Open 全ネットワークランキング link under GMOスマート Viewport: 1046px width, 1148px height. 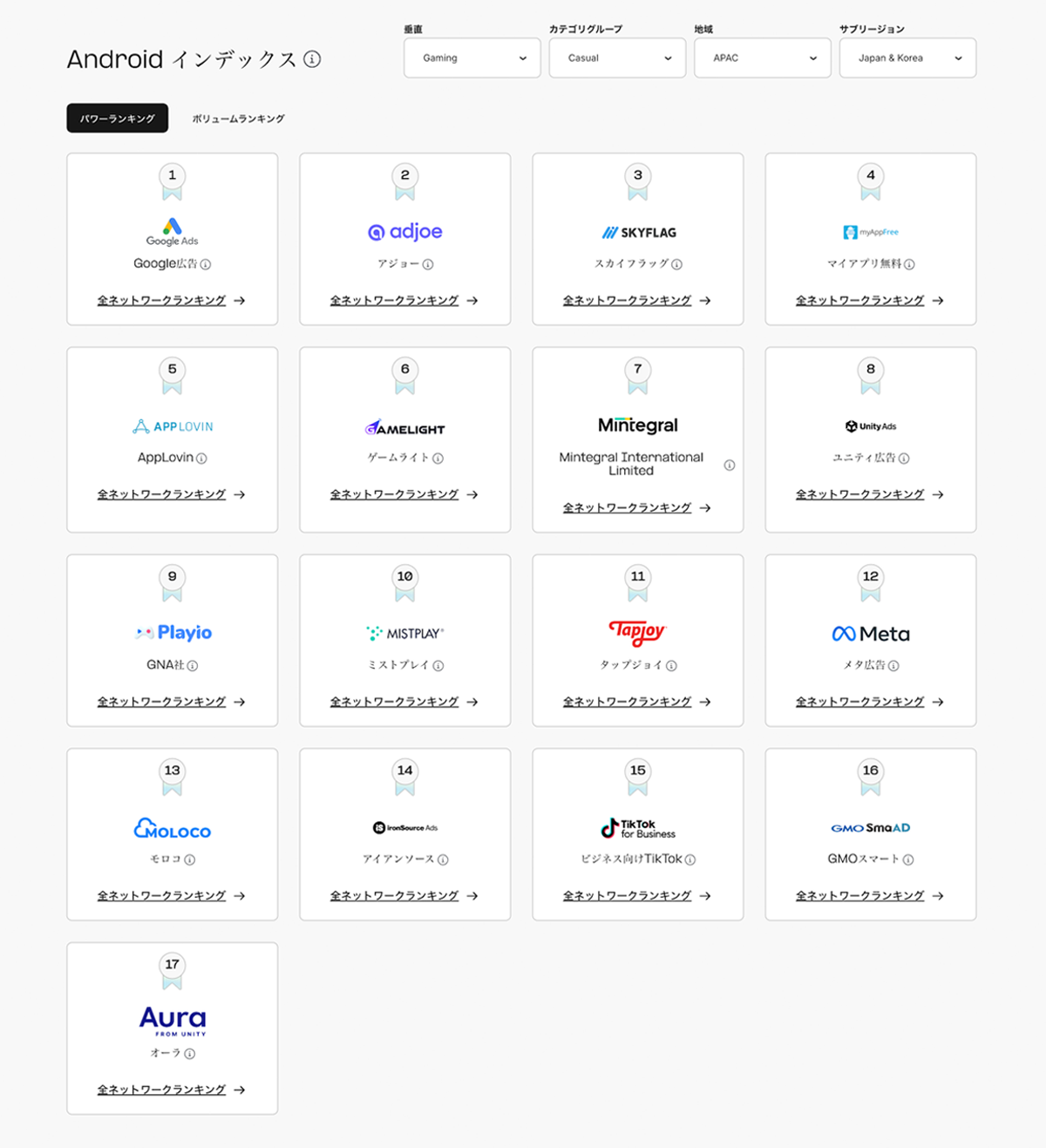[869, 896]
